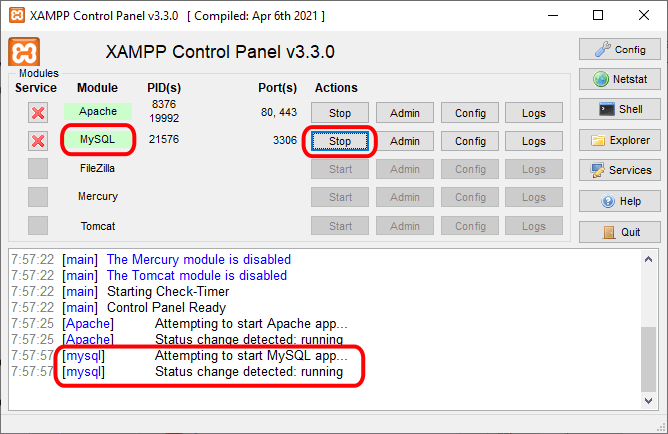Click the large XAMPP logo
This screenshot has width=668, height=434.
pos(24,52)
